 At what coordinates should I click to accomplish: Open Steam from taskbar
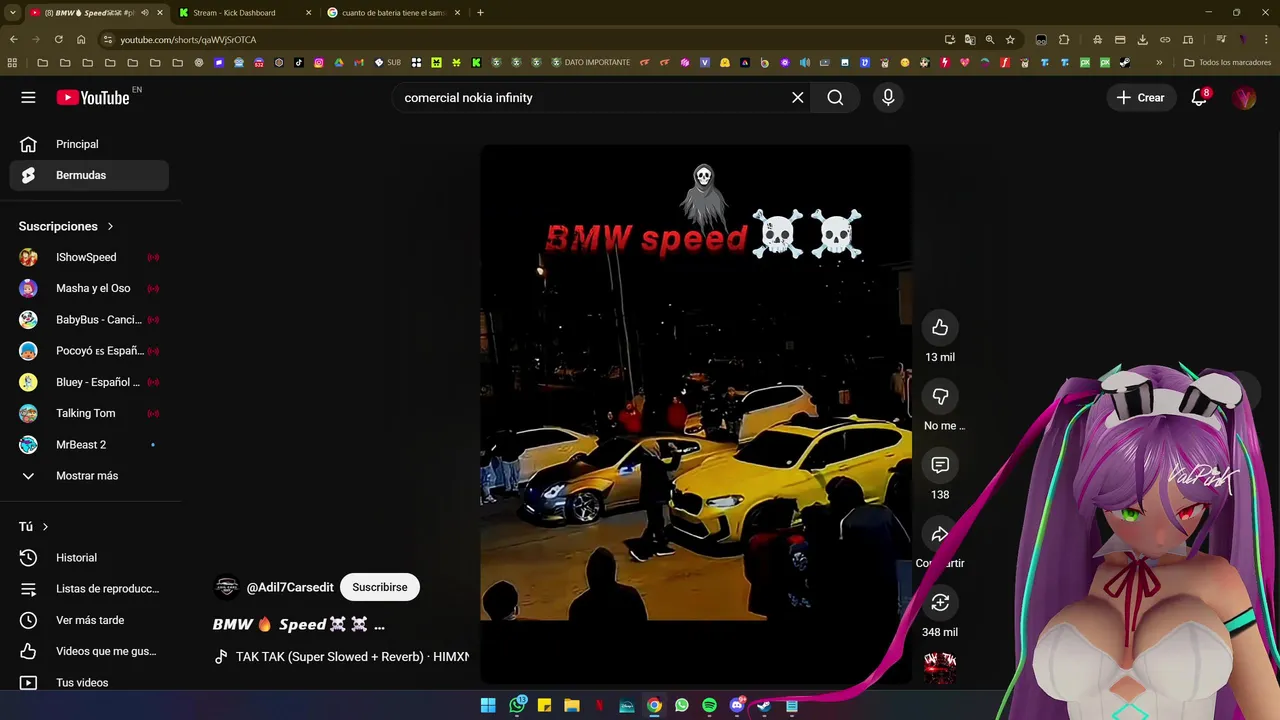[764, 705]
